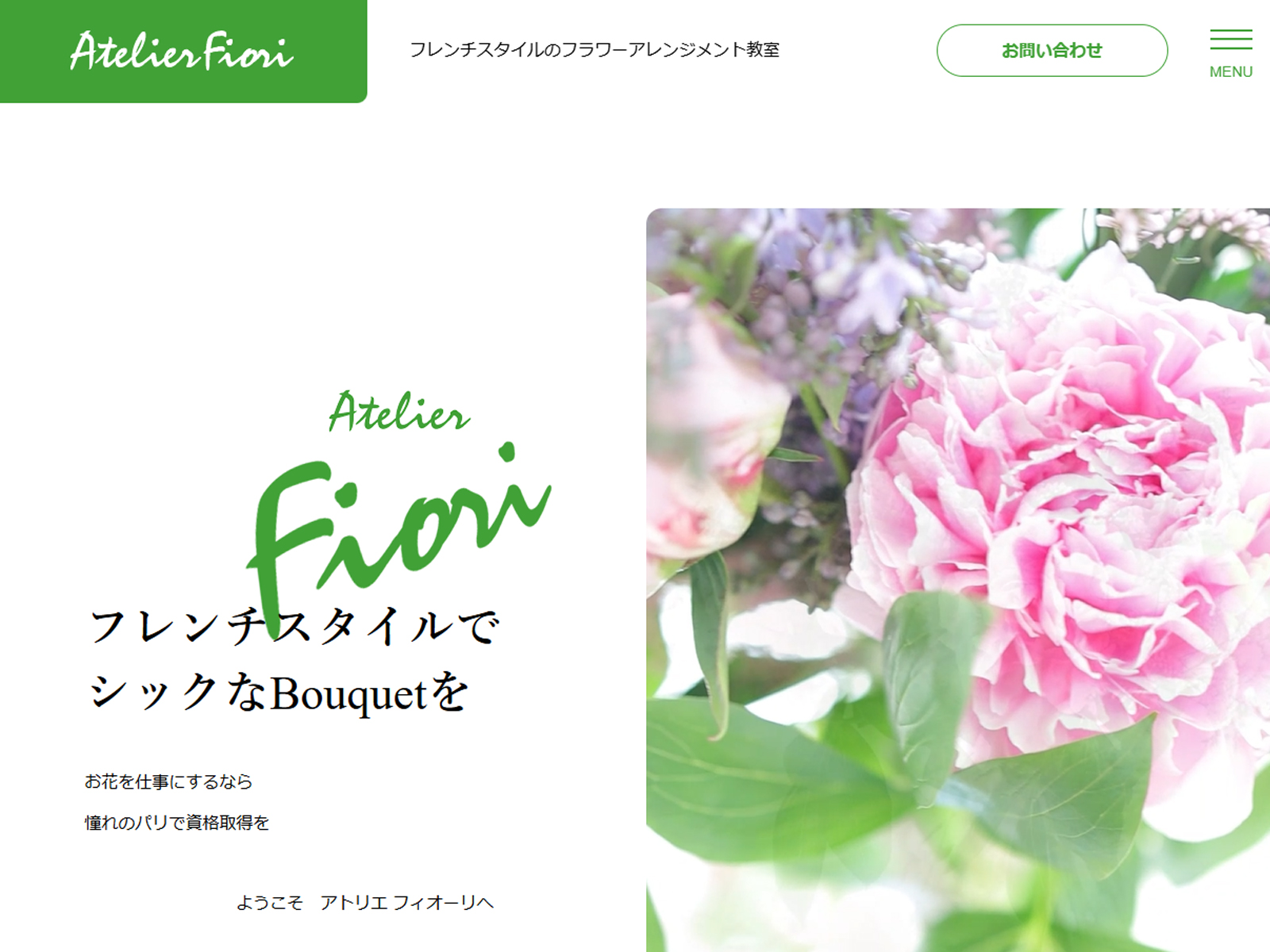Select the MENU text label
Image resolution: width=1270 pixels, height=952 pixels.
point(1230,71)
